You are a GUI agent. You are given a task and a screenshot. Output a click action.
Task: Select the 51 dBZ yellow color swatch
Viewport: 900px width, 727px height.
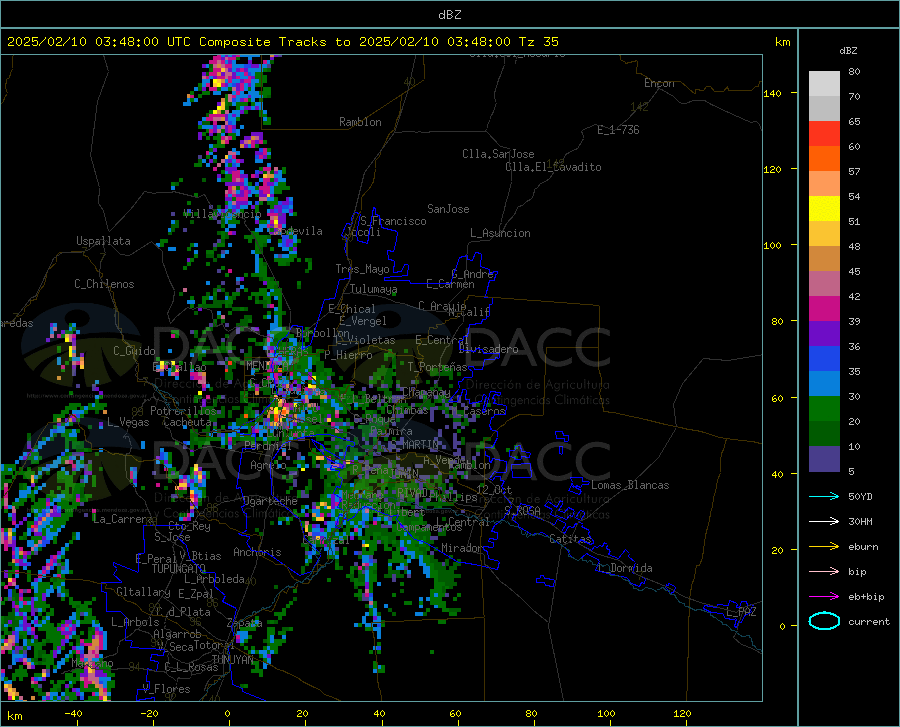click(x=824, y=209)
